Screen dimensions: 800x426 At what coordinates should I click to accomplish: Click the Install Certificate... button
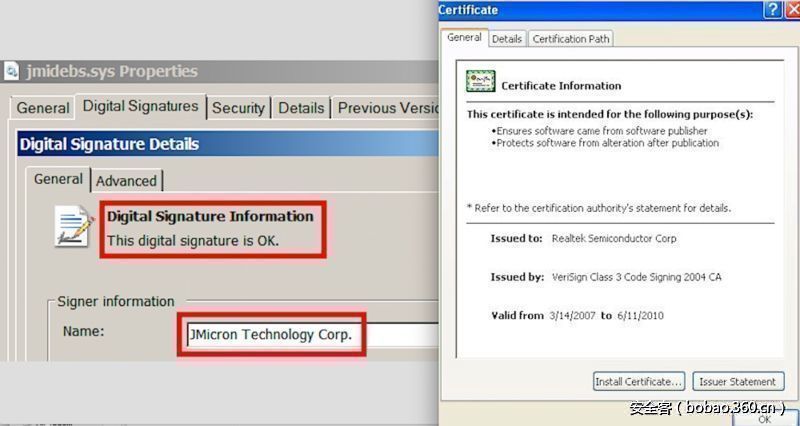[638, 381]
